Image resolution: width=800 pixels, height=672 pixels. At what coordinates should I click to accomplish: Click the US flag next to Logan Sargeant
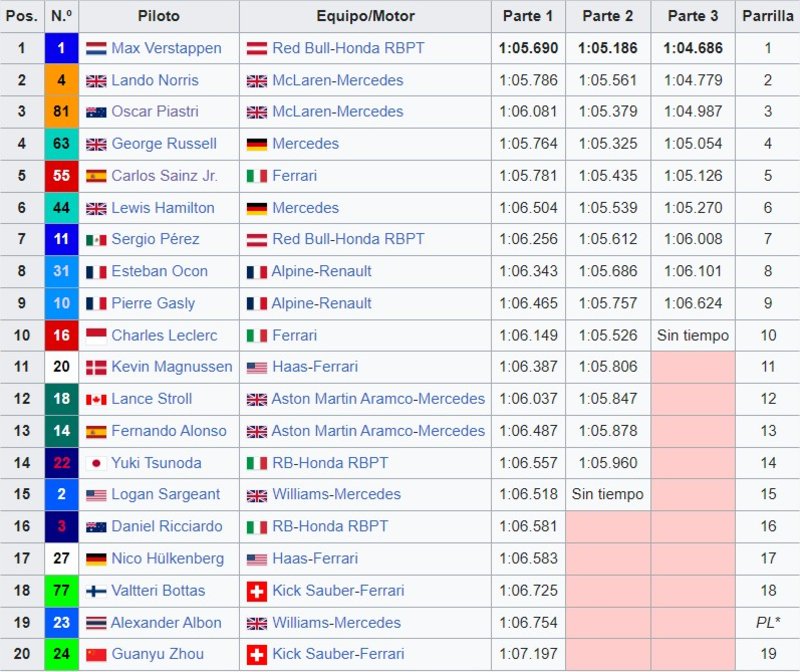click(96, 494)
